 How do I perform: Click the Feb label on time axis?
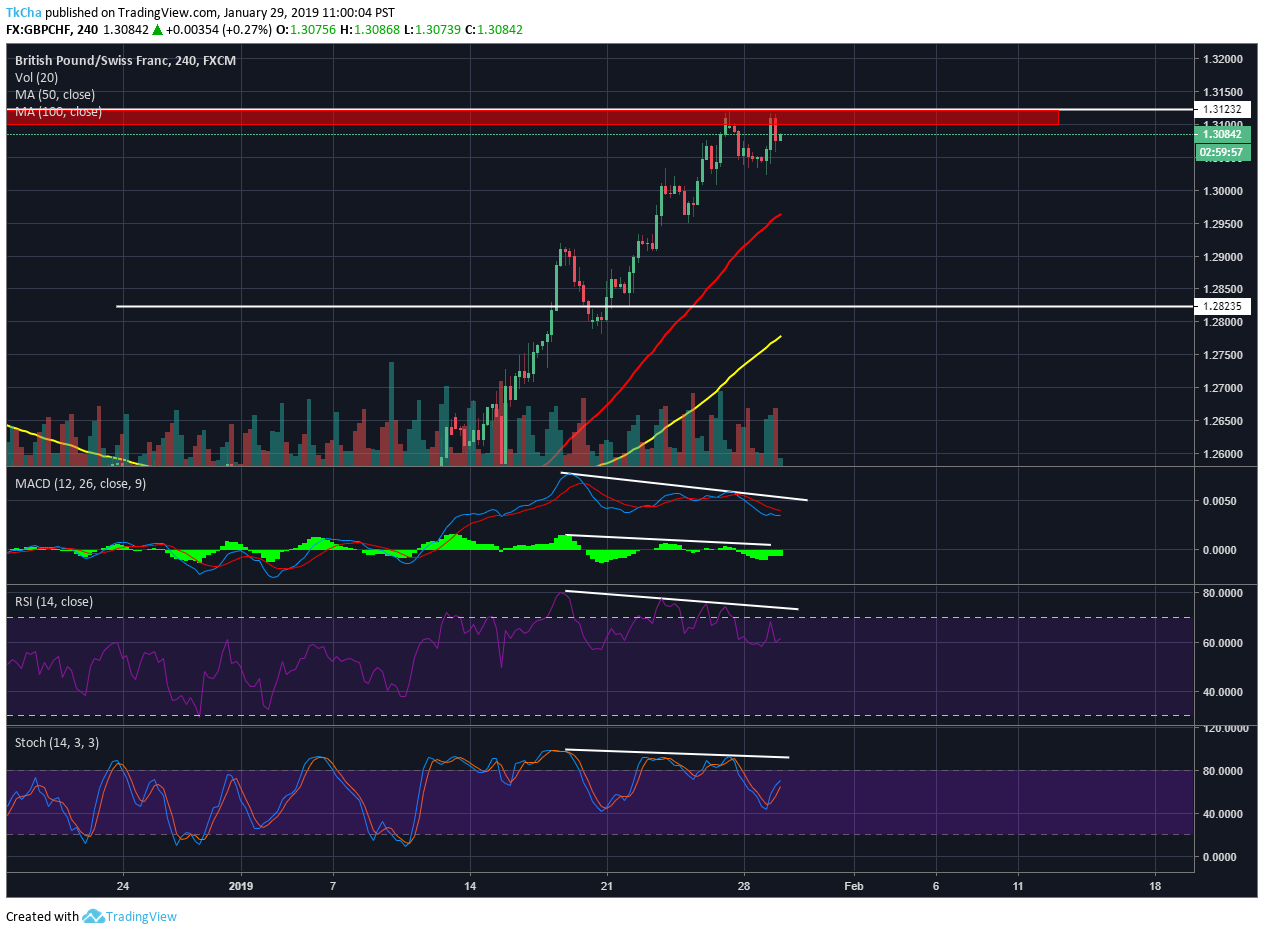pos(853,886)
